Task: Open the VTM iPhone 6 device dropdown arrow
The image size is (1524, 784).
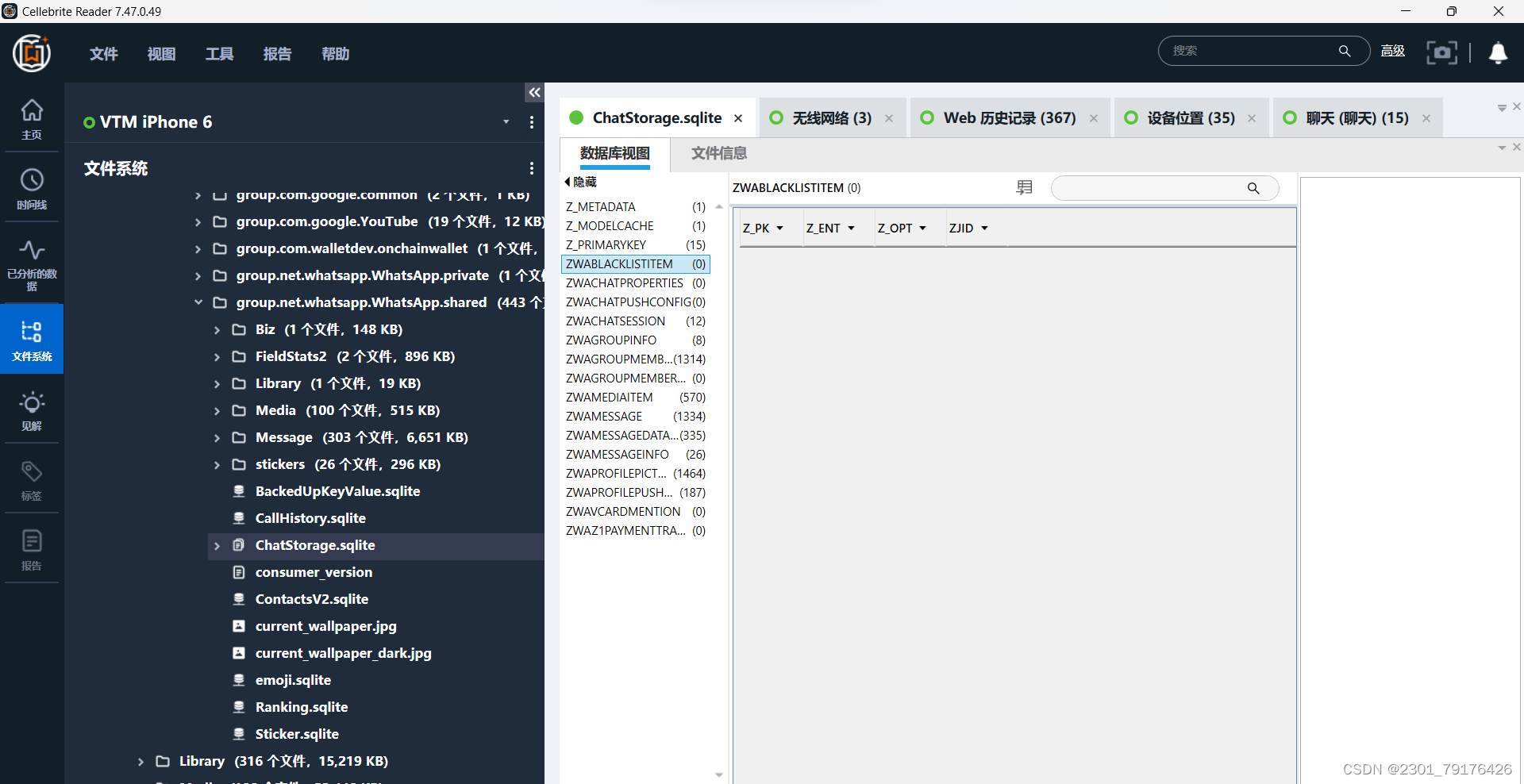Action: point(506,122)
